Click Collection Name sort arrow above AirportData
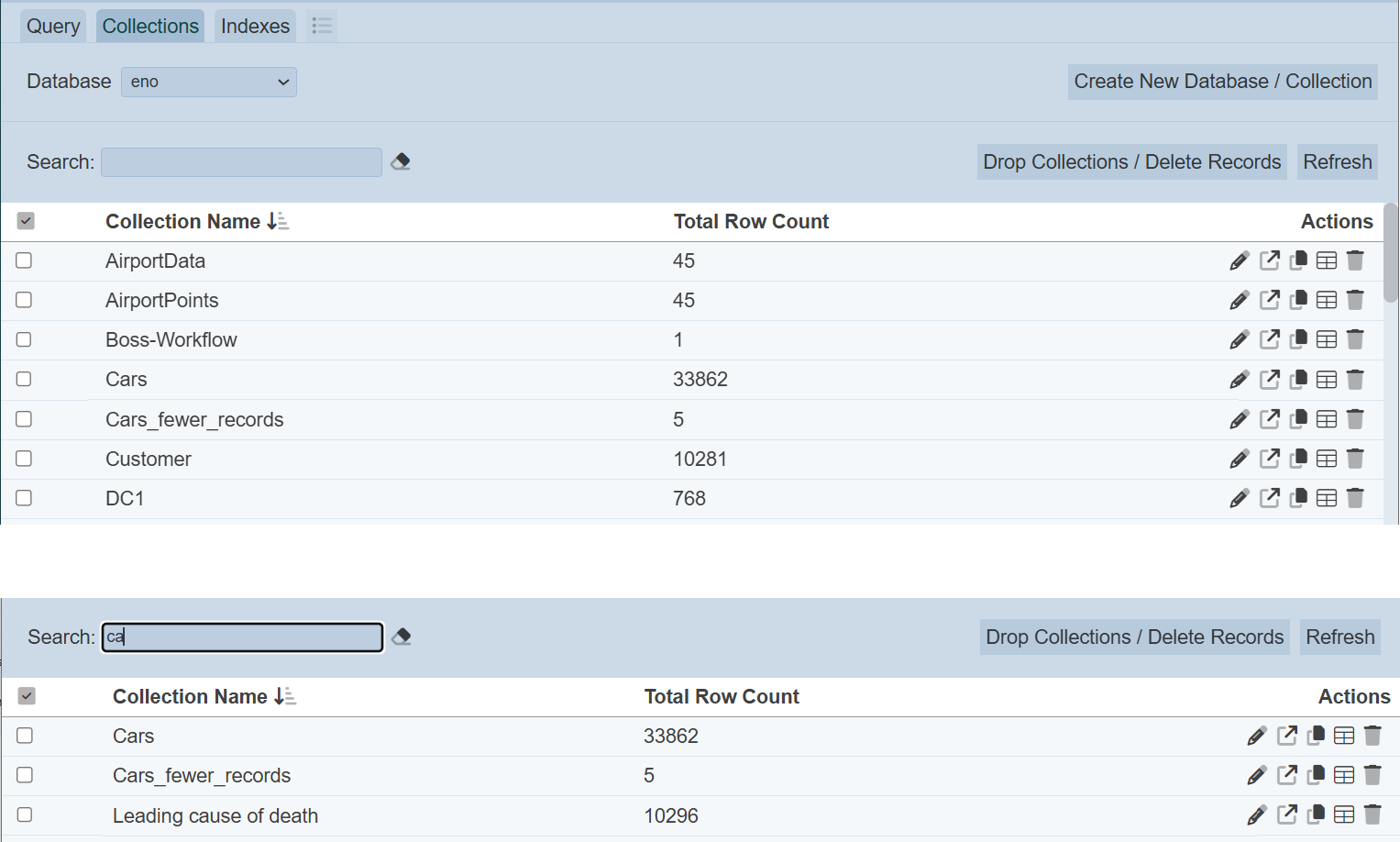The image size is (1400, 842). pos(278,222)
